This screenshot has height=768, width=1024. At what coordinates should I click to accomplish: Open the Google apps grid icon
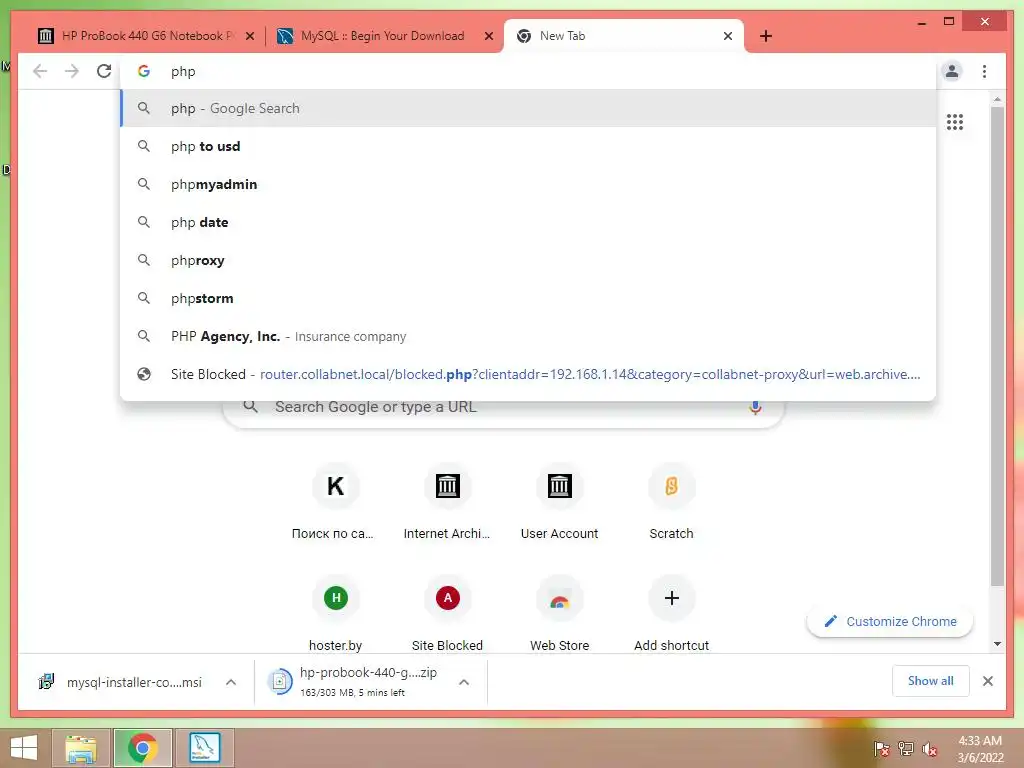955,122
